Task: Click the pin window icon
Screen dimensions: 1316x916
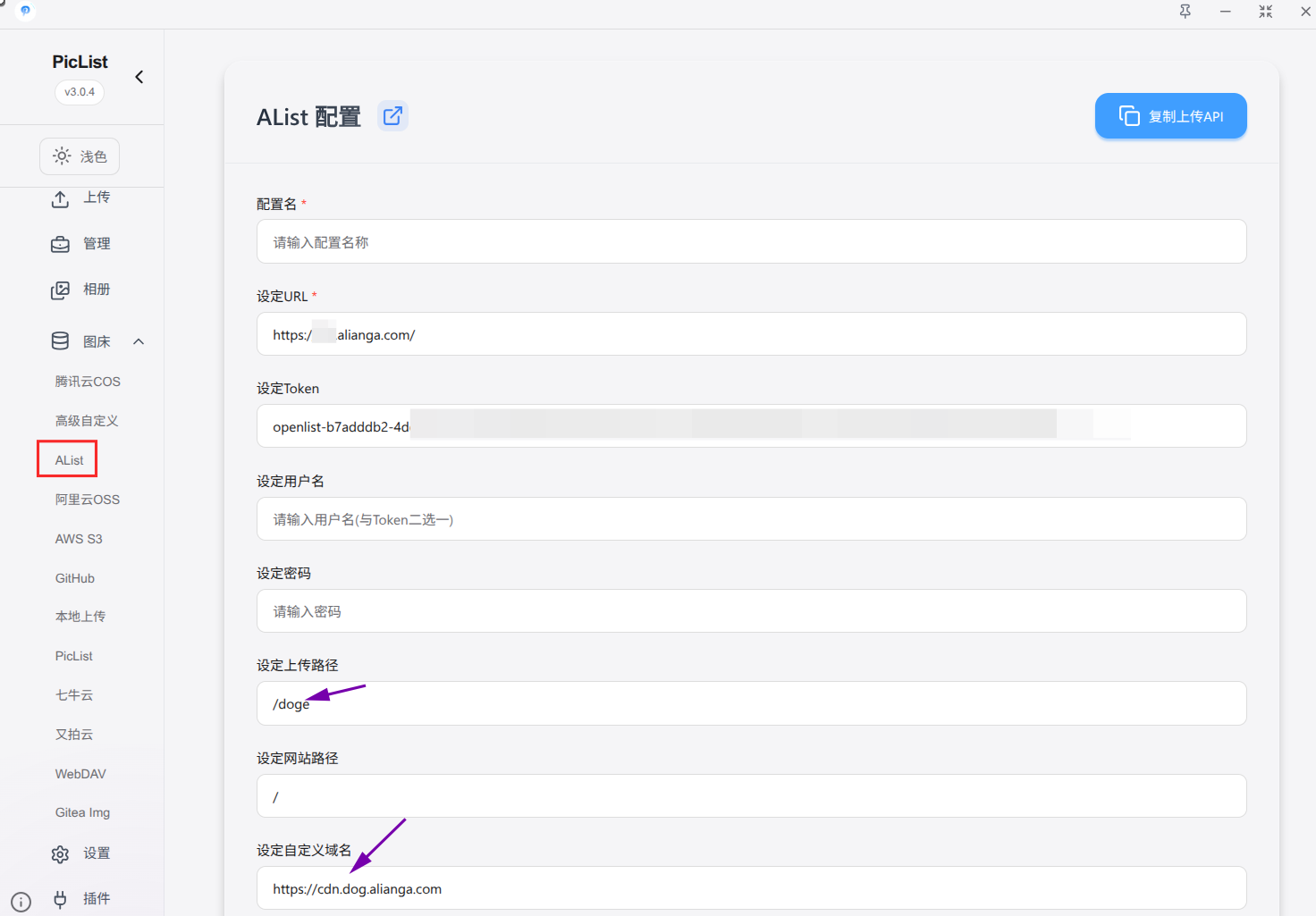Action: click(x=1185, y=12)
